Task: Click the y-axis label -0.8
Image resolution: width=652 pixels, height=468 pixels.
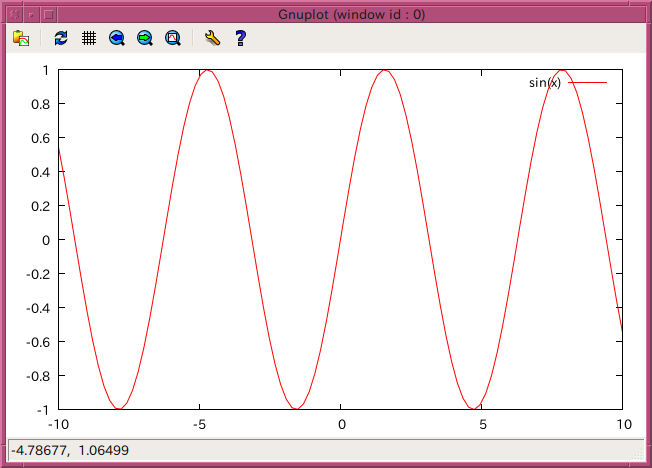Action: tap(38, 376)
